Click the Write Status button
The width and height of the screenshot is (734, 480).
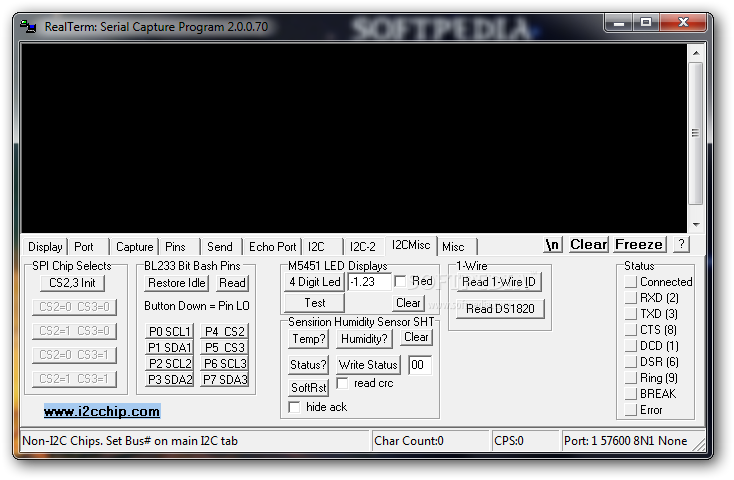[368, 365]
